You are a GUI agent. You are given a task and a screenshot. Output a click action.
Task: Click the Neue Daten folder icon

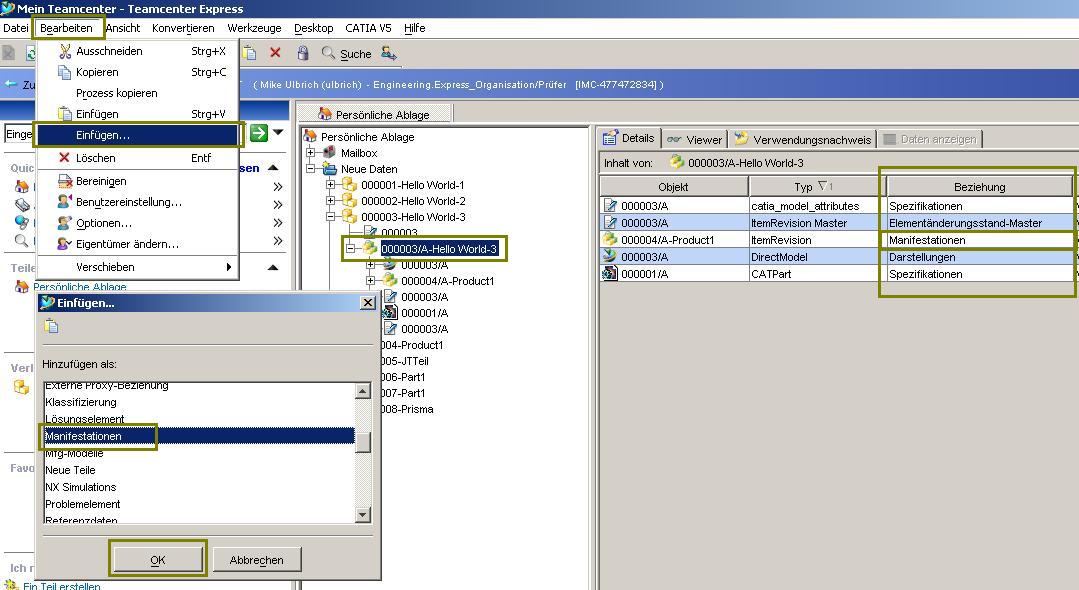pos(330,169)
